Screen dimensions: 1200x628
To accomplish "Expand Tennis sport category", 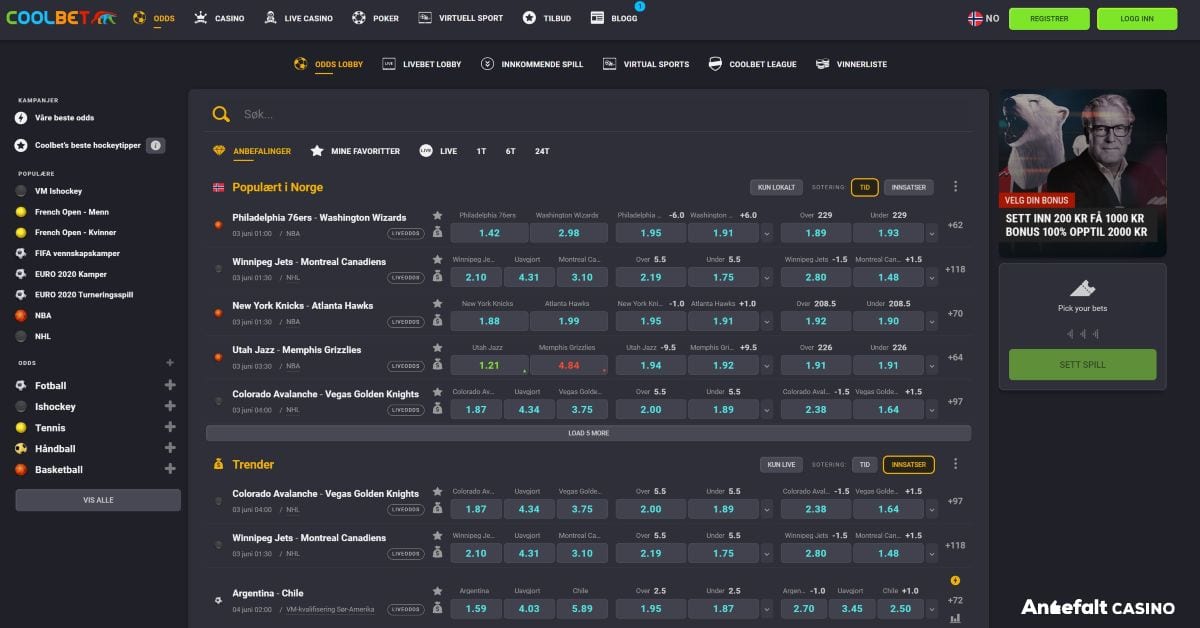I will [170, 427].
